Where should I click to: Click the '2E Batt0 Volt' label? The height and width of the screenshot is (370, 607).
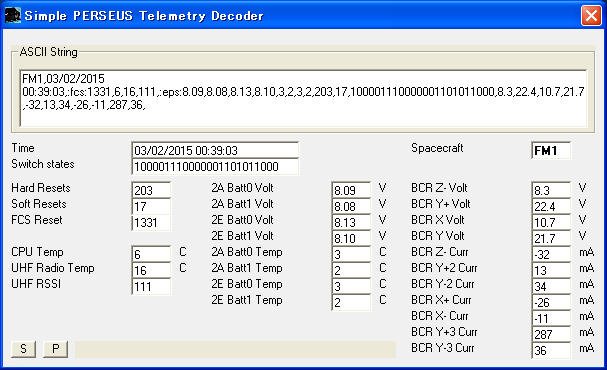(242, 220)
